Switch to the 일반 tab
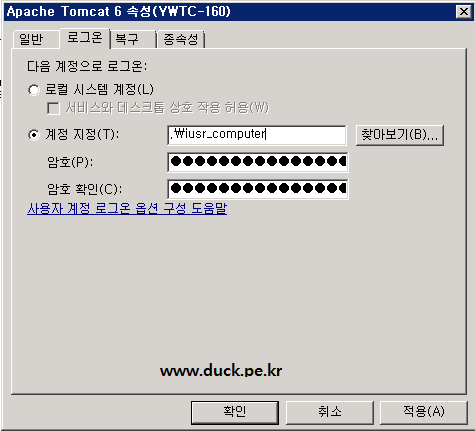Screen dimensions: 475x431 point(32,39)
